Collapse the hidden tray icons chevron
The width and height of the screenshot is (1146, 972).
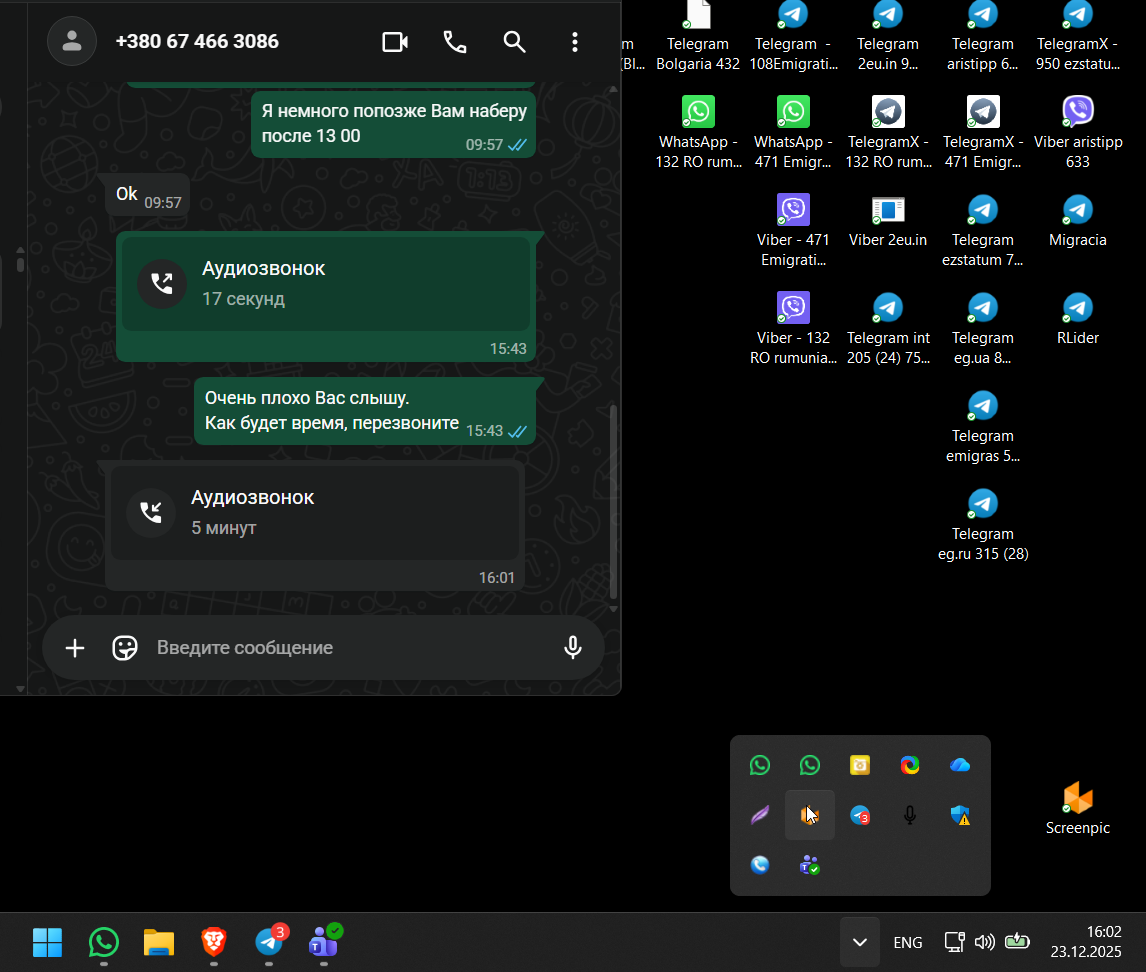[x=860, y=942]
